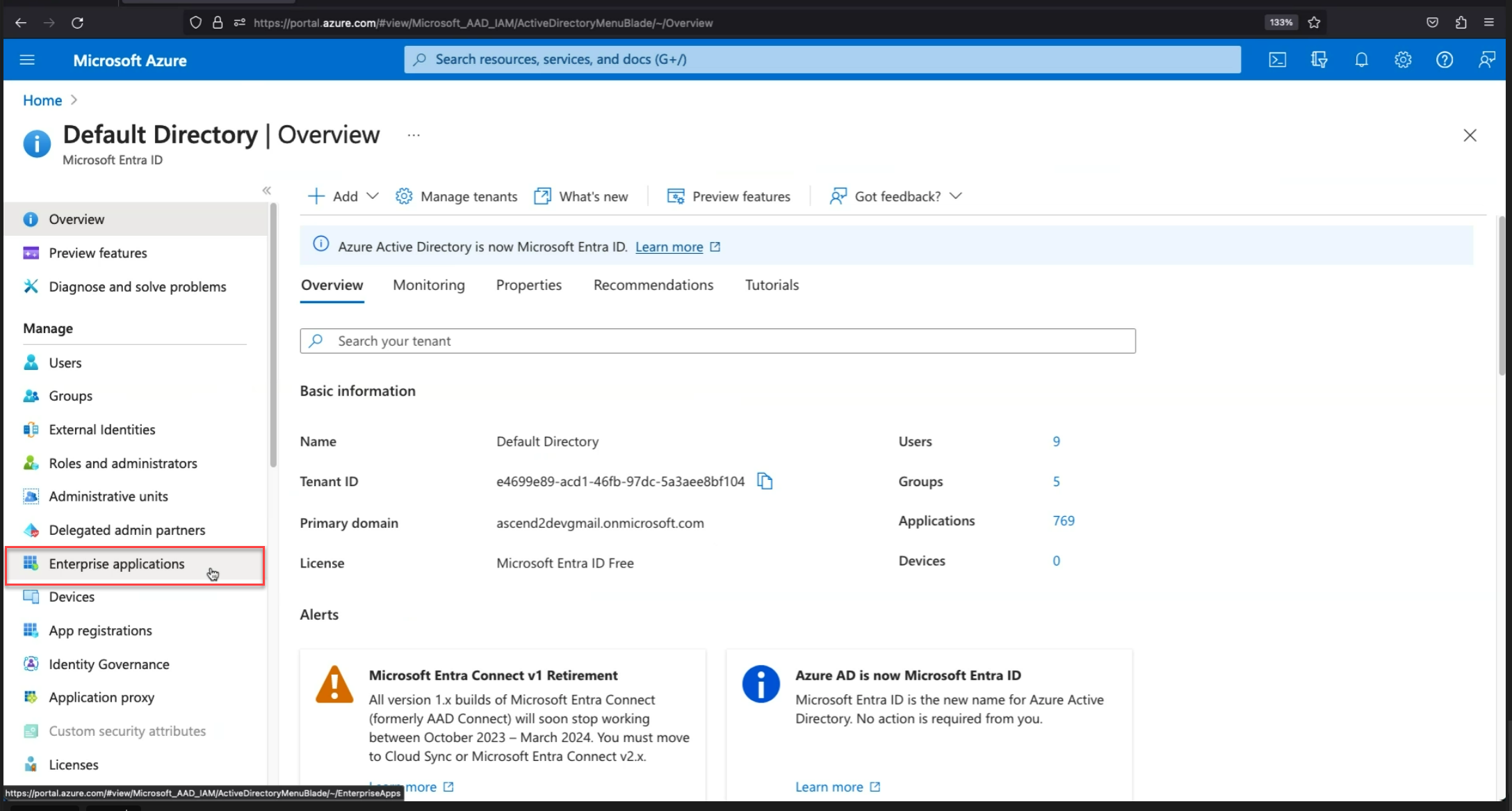Click Manage tenants button

456,197
